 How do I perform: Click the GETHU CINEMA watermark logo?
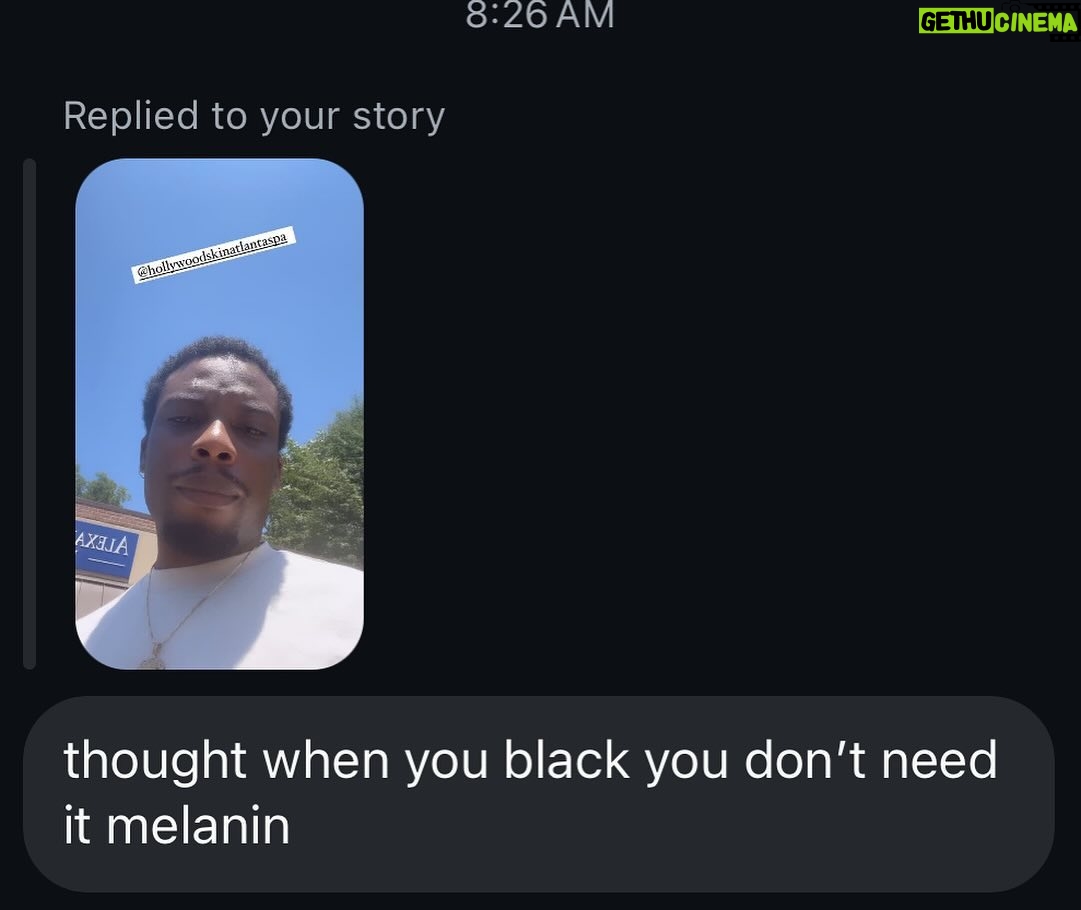click(998, 21)
